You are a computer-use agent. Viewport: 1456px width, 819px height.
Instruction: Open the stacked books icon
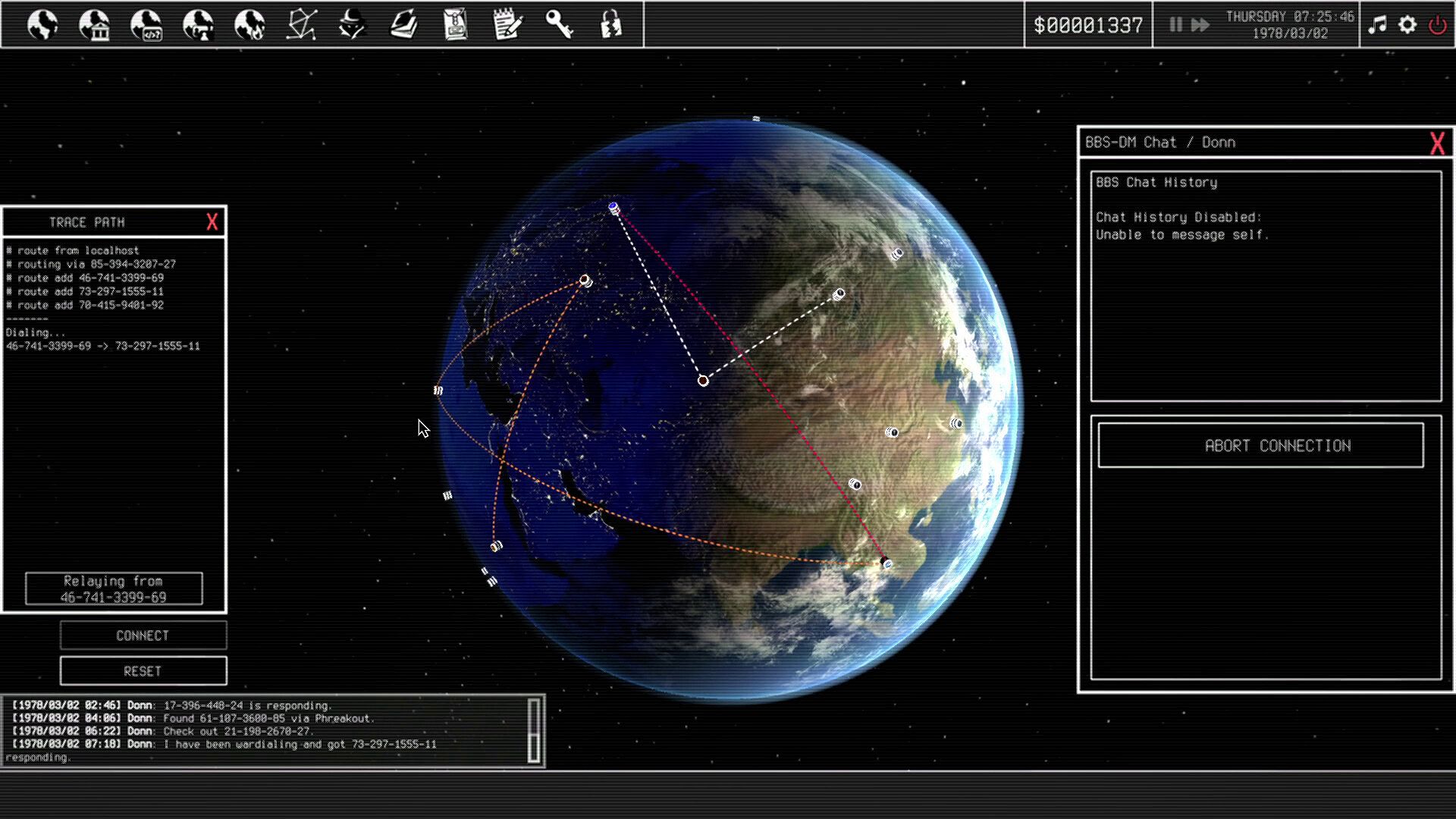coord(403,25)
